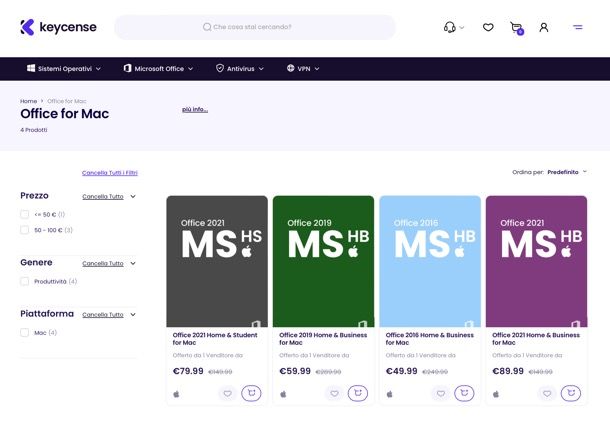The image size is (610, 427).
Task: Check the Mac platform filter
Action: tap(25, 332)
